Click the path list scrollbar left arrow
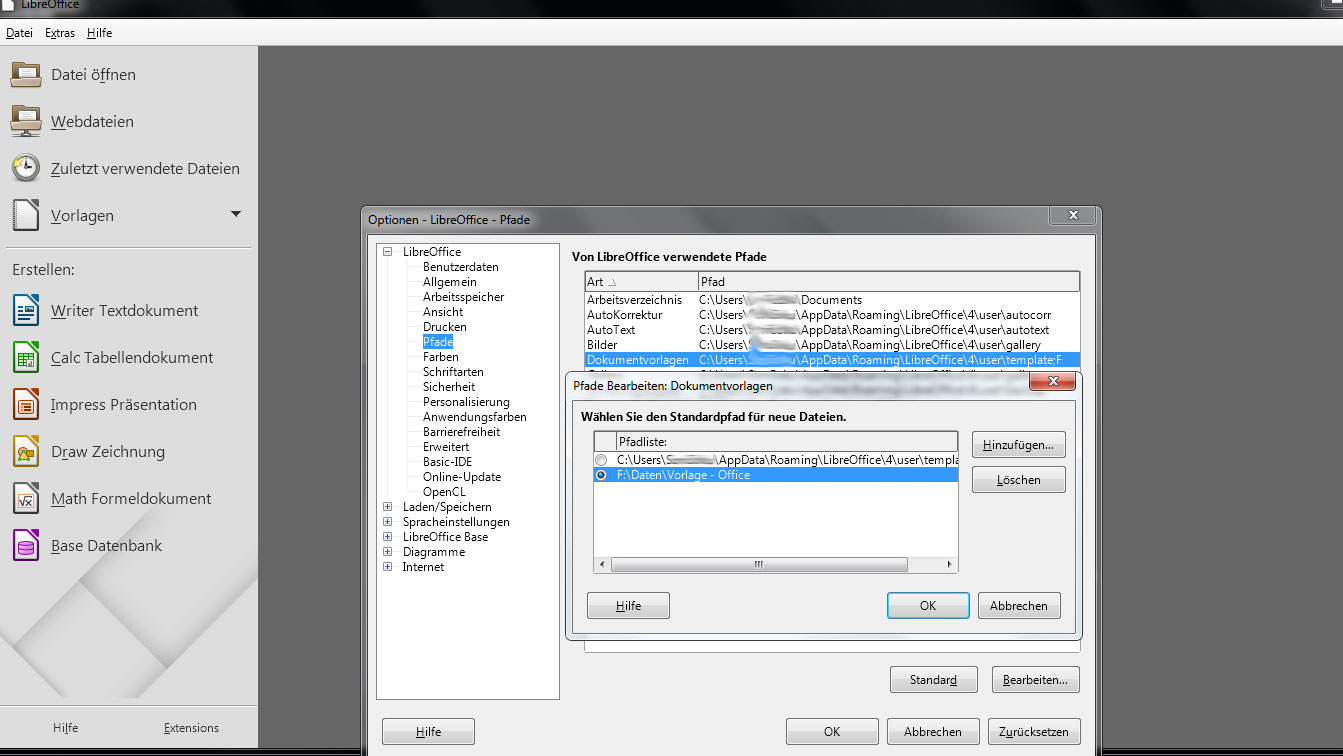The width and height of the screenshot is (1343, 756). 602,565
